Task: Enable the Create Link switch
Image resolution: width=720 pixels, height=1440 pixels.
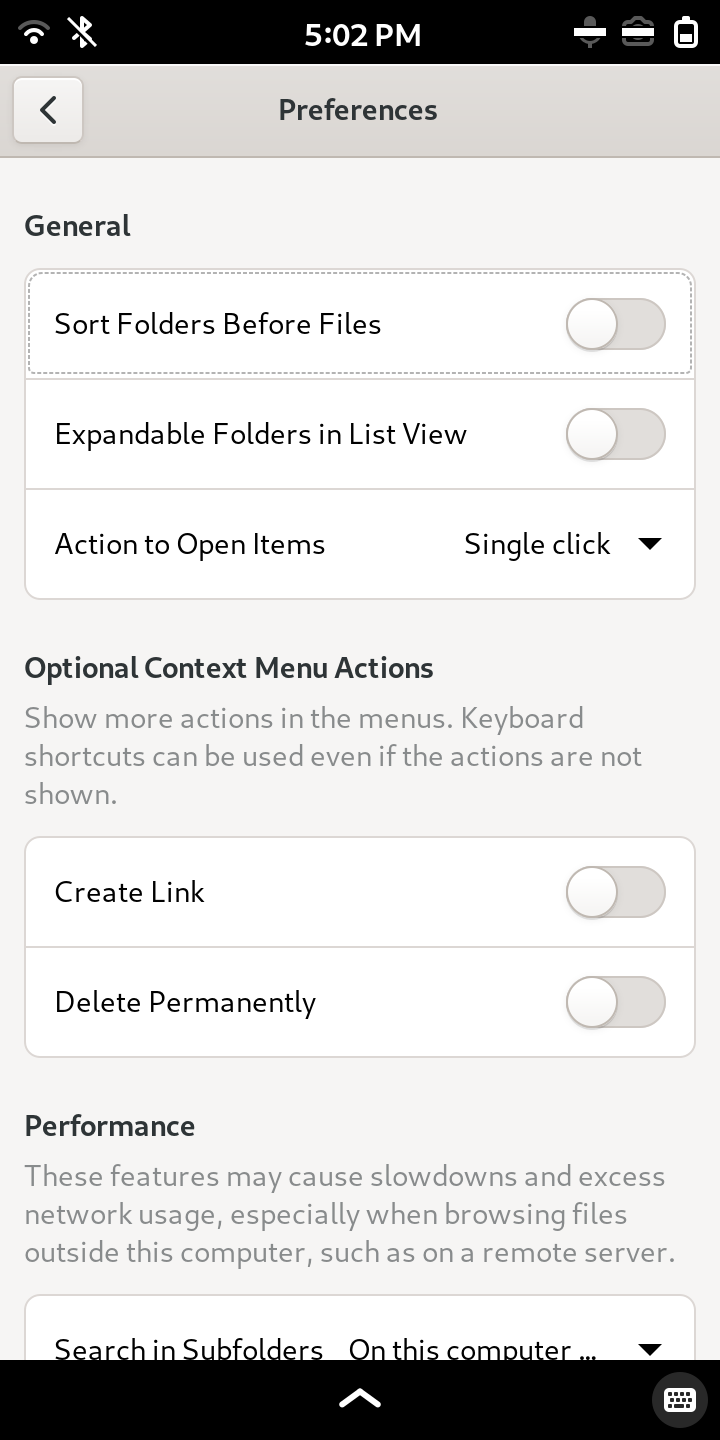Action: coord(615,892)
